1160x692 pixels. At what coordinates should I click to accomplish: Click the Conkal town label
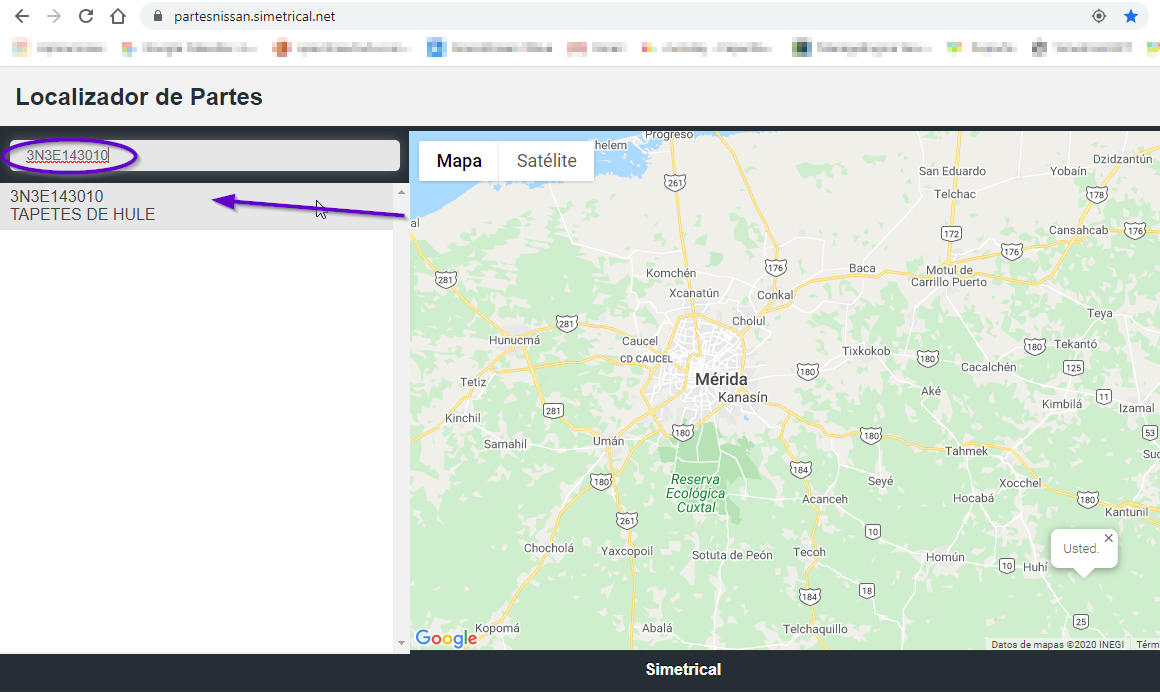coord(775,295)
